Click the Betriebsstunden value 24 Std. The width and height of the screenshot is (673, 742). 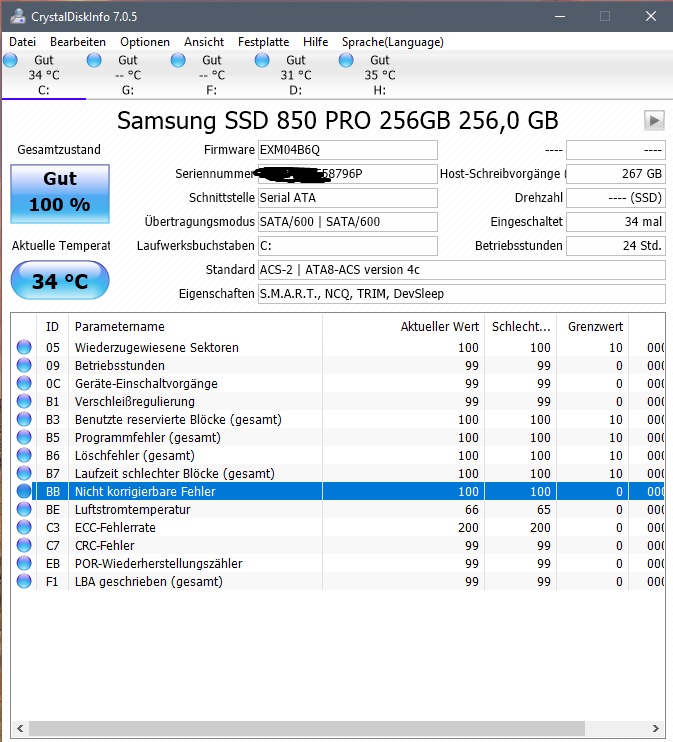point(616,246)
